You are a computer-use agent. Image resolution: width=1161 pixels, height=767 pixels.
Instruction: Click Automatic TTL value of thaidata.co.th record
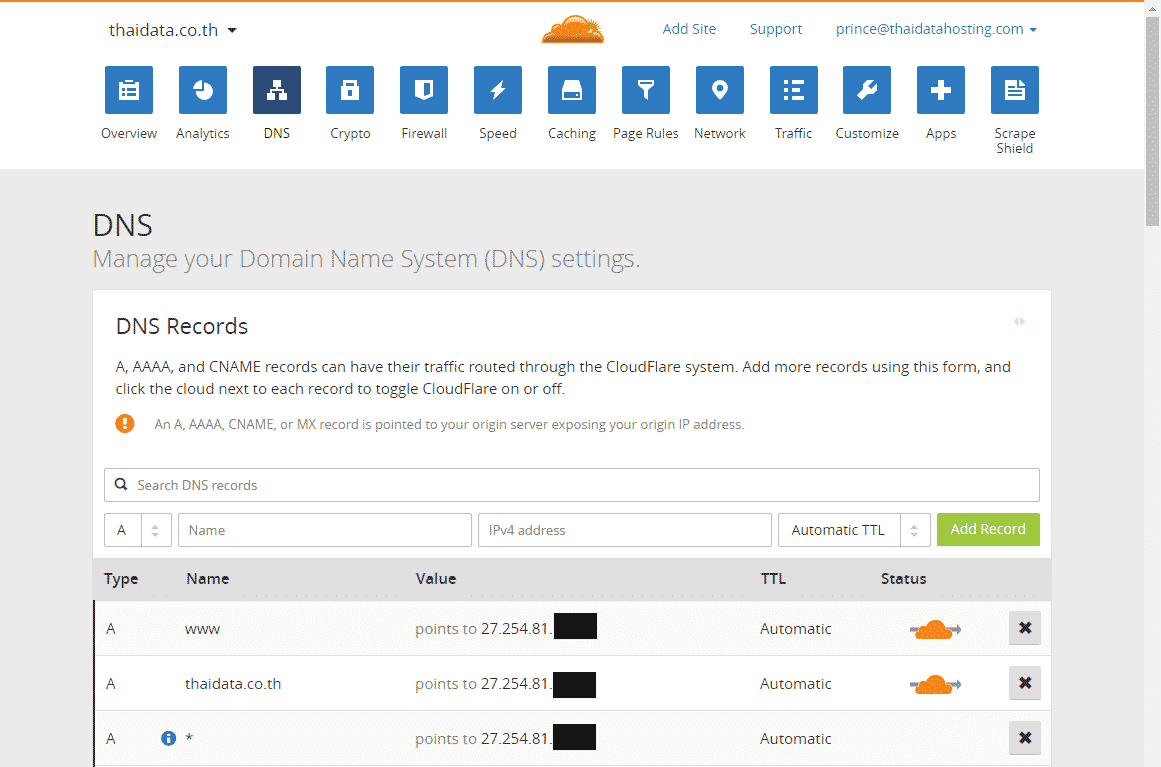(795, 684)
